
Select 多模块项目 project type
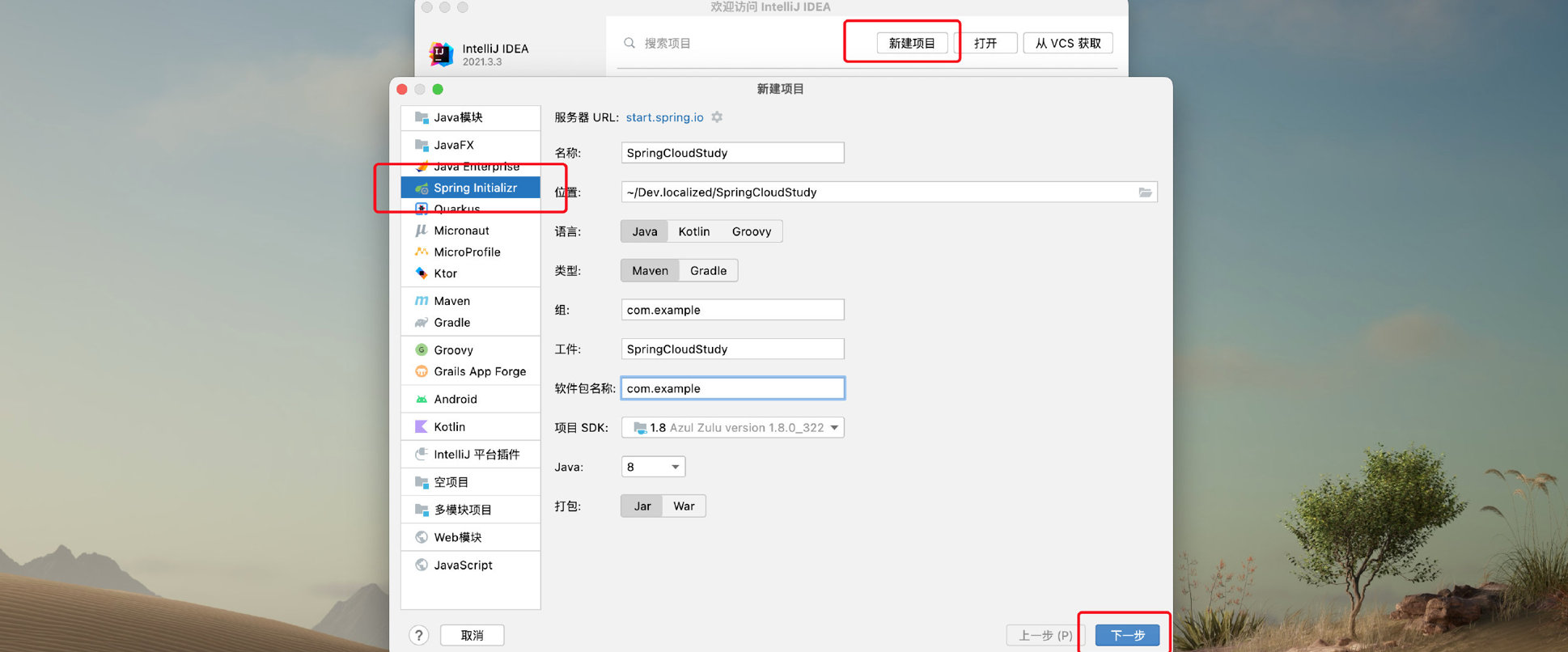coord(471,510)
